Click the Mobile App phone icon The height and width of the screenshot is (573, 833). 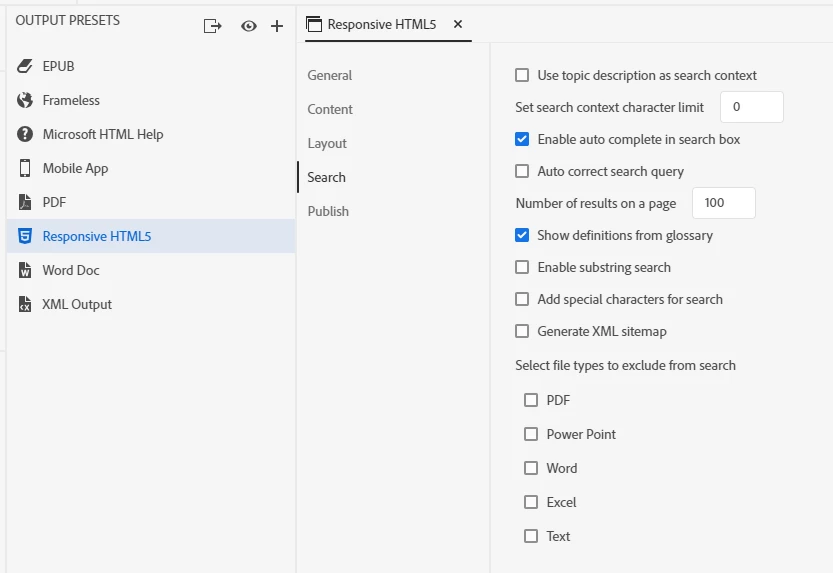click(25, 168)
